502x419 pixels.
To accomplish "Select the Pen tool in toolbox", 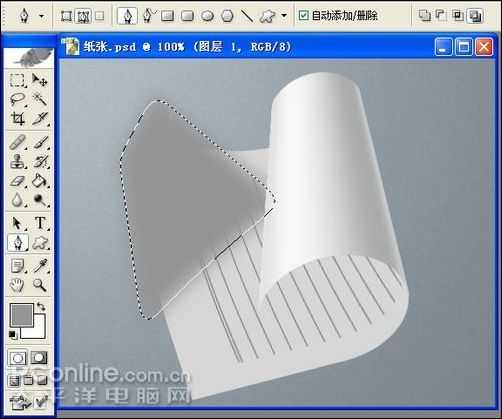I will click(18, 242).
